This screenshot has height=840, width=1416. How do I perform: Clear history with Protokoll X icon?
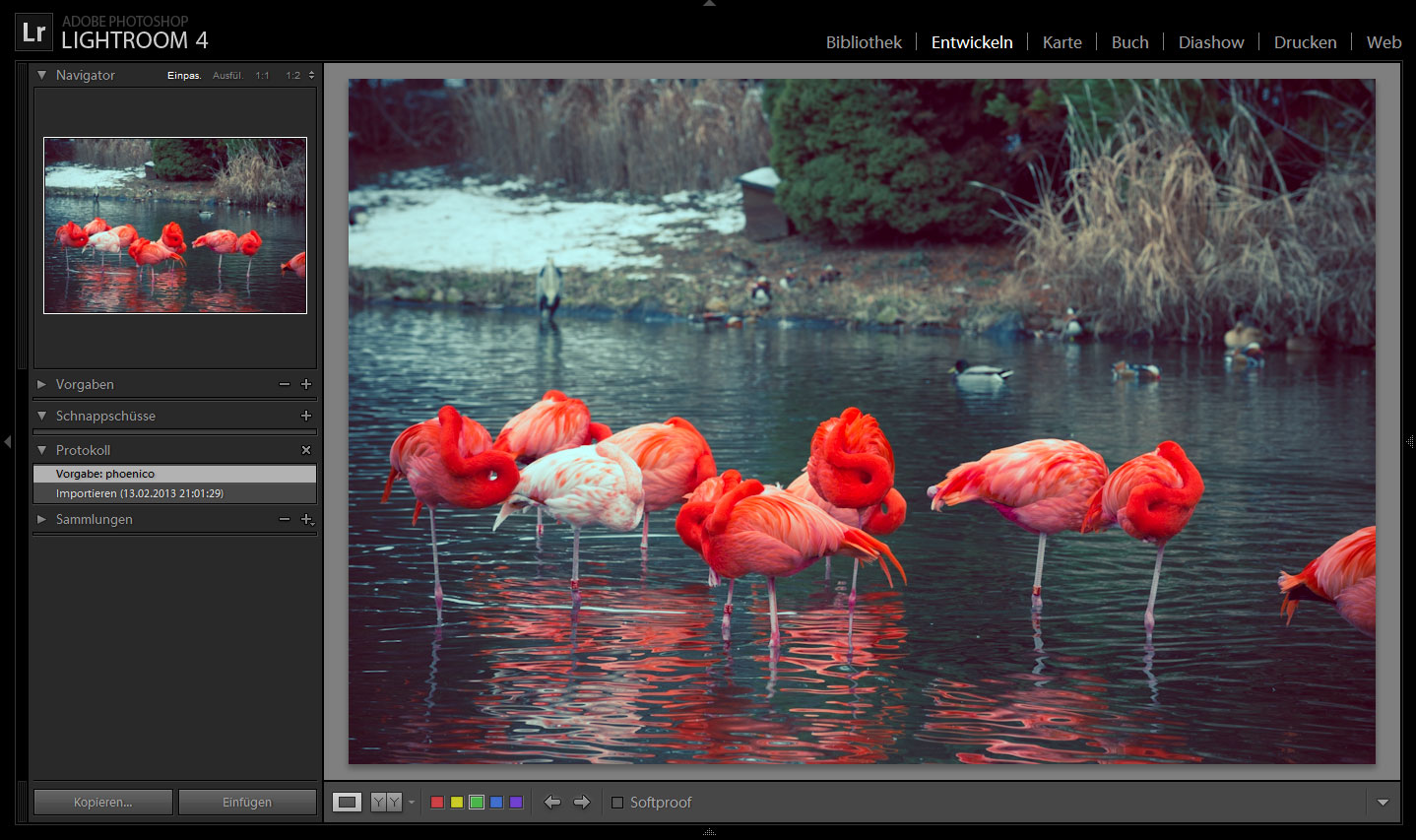306,450
